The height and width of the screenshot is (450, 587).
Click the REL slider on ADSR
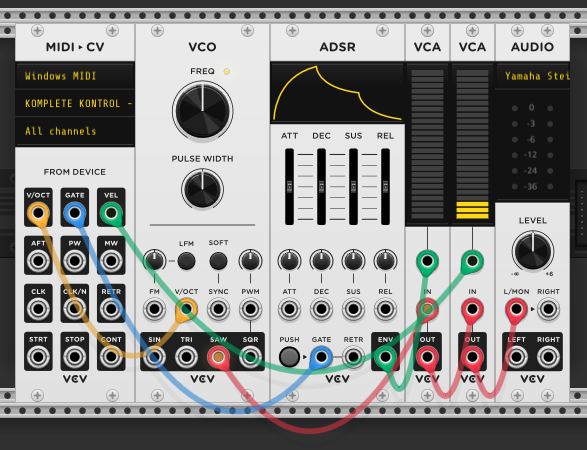click(385, 186)
